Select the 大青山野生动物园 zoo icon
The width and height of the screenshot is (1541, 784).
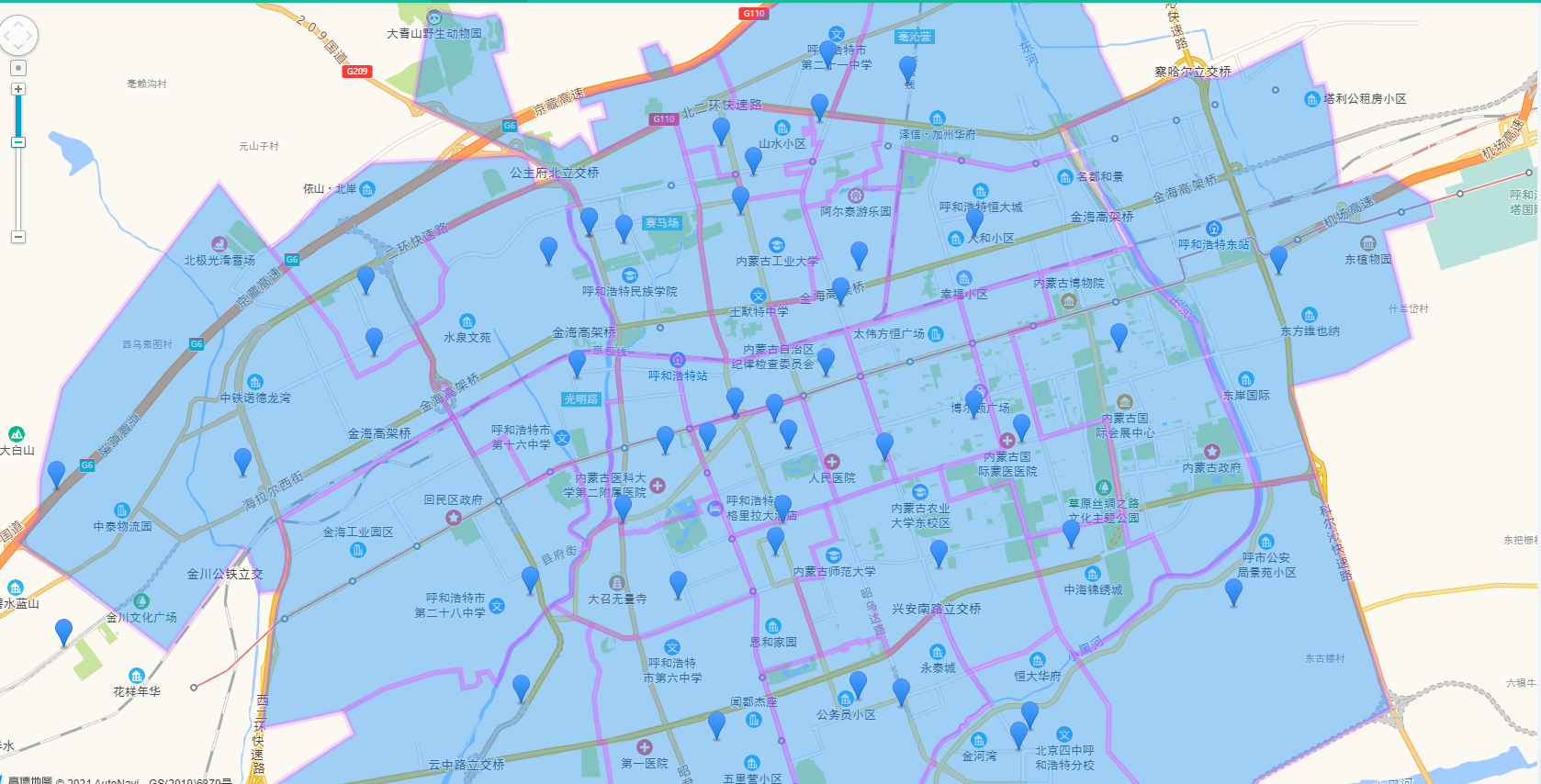pos(434,17)
